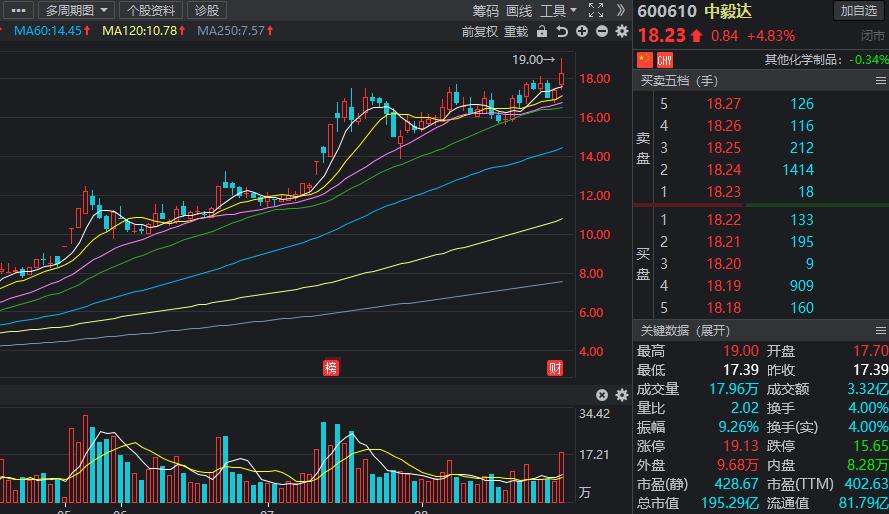
Task: Open the 多周期图 dropdown
Action: 78,10
